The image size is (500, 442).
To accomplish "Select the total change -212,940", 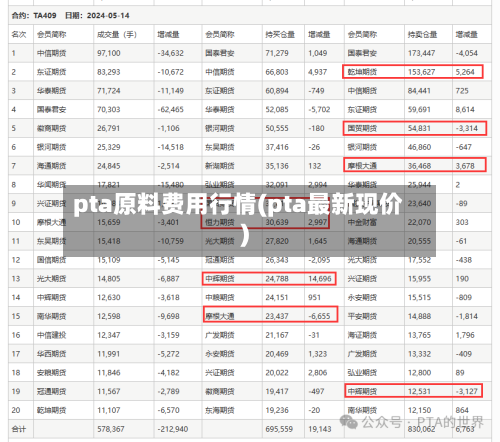I will (x=173, y=429).
